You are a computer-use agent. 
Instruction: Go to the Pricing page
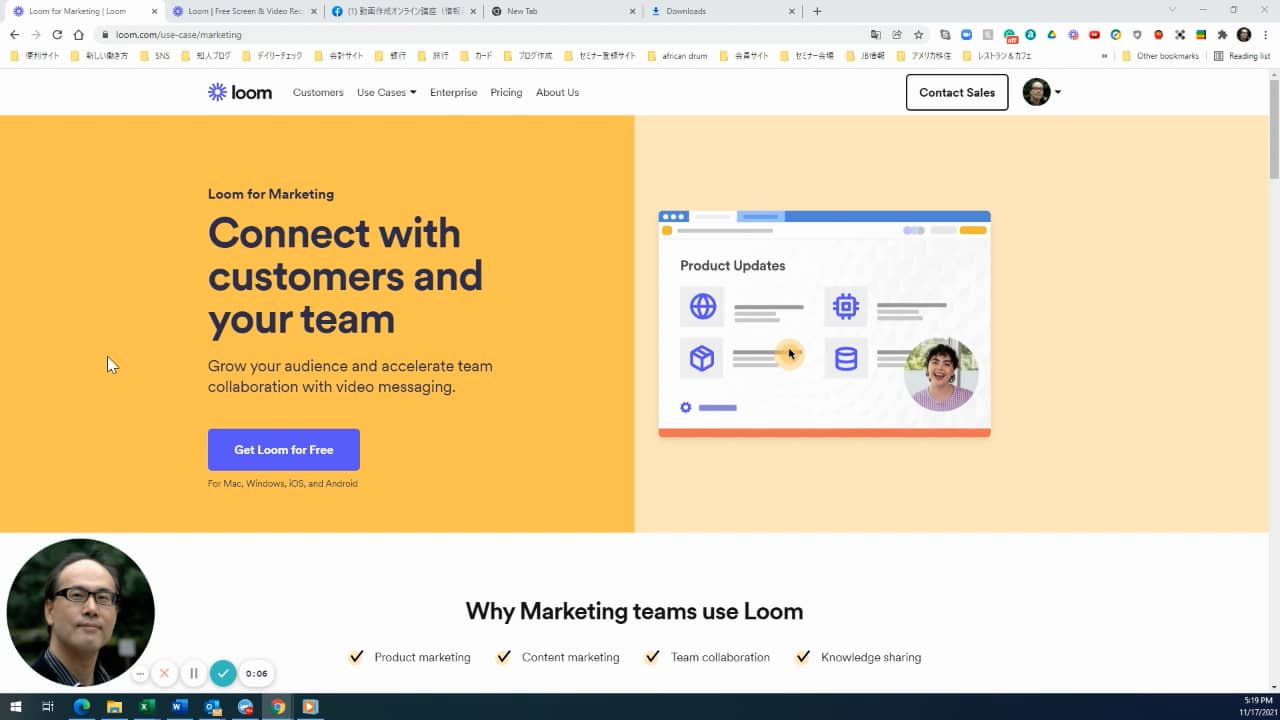pos(506,92)
